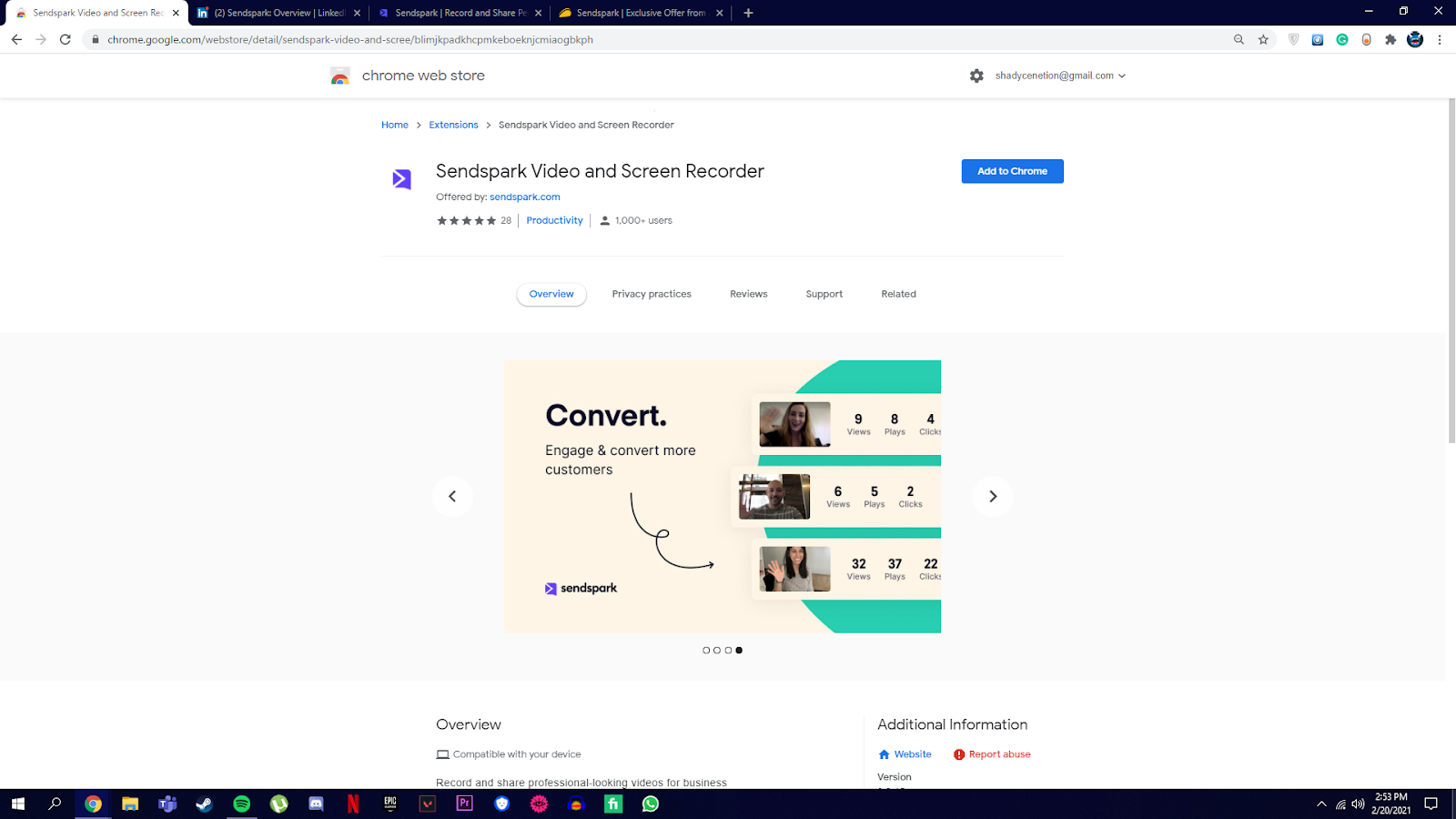
Task: Click the Chrome Web Store rainbow logo
Action: (340, 76)
